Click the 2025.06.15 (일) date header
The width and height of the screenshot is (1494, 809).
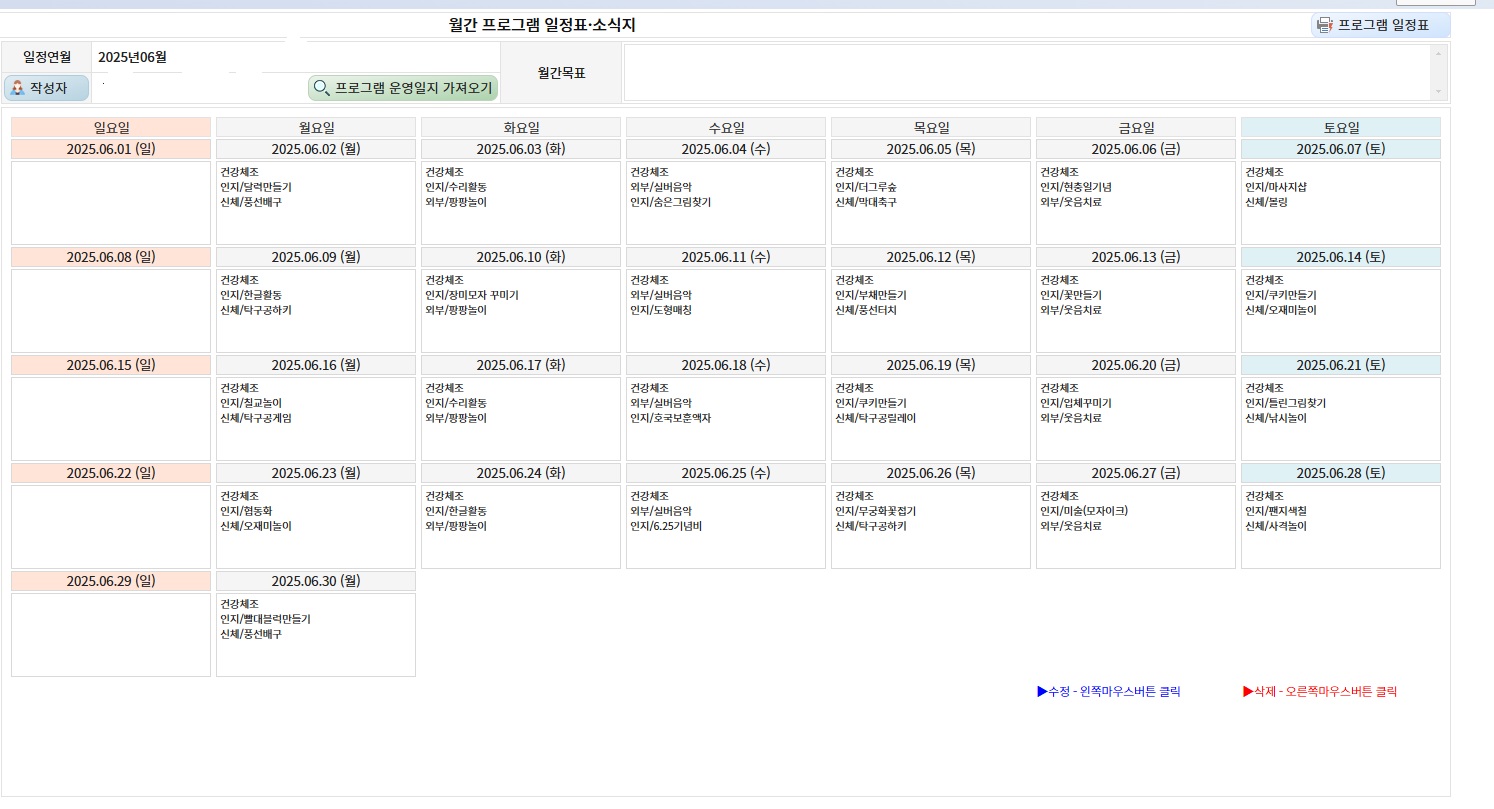pos(111,365)
